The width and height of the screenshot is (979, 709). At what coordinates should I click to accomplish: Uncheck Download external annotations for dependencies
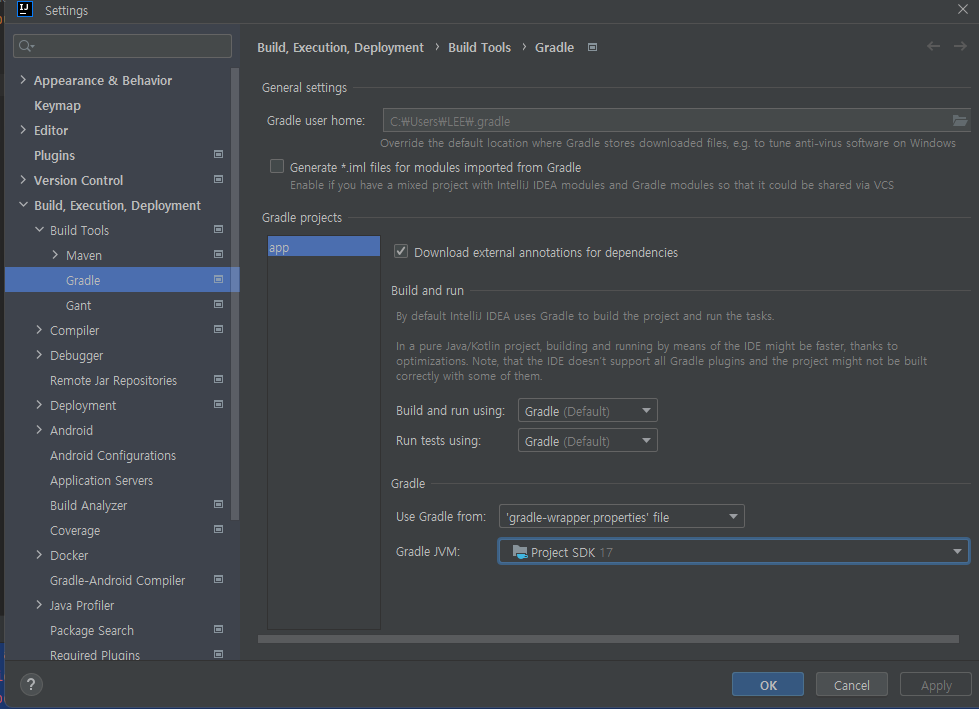tap(401, 252)
